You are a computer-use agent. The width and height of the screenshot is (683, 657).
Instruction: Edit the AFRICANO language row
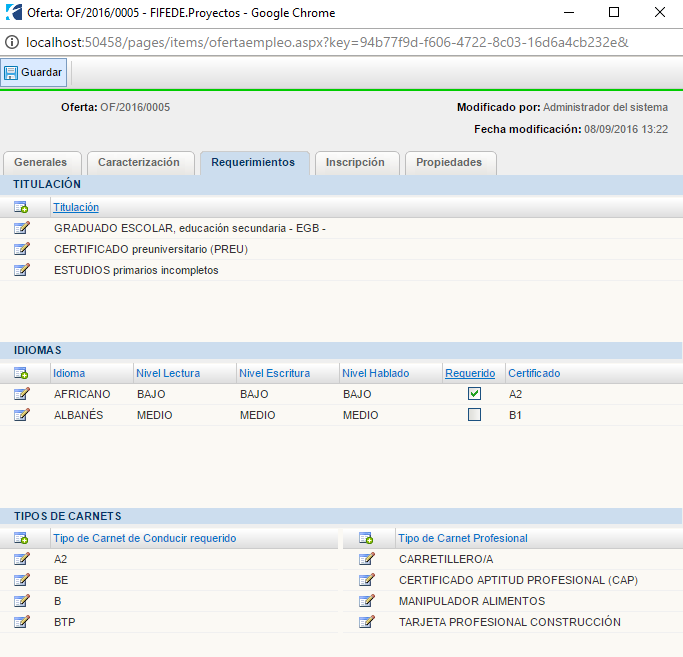(21, 394)
